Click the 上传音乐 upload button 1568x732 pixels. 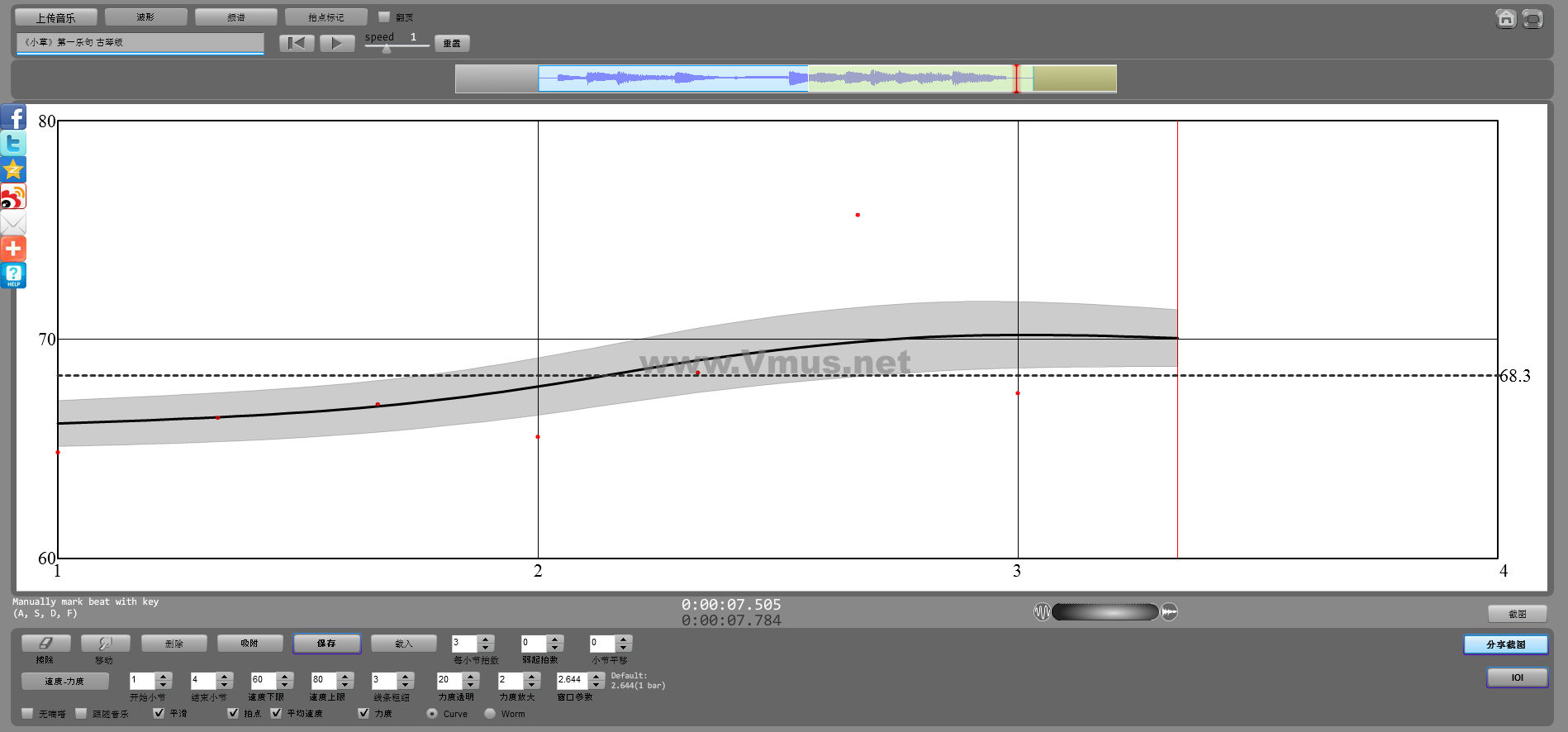click(x=55, y=17)
